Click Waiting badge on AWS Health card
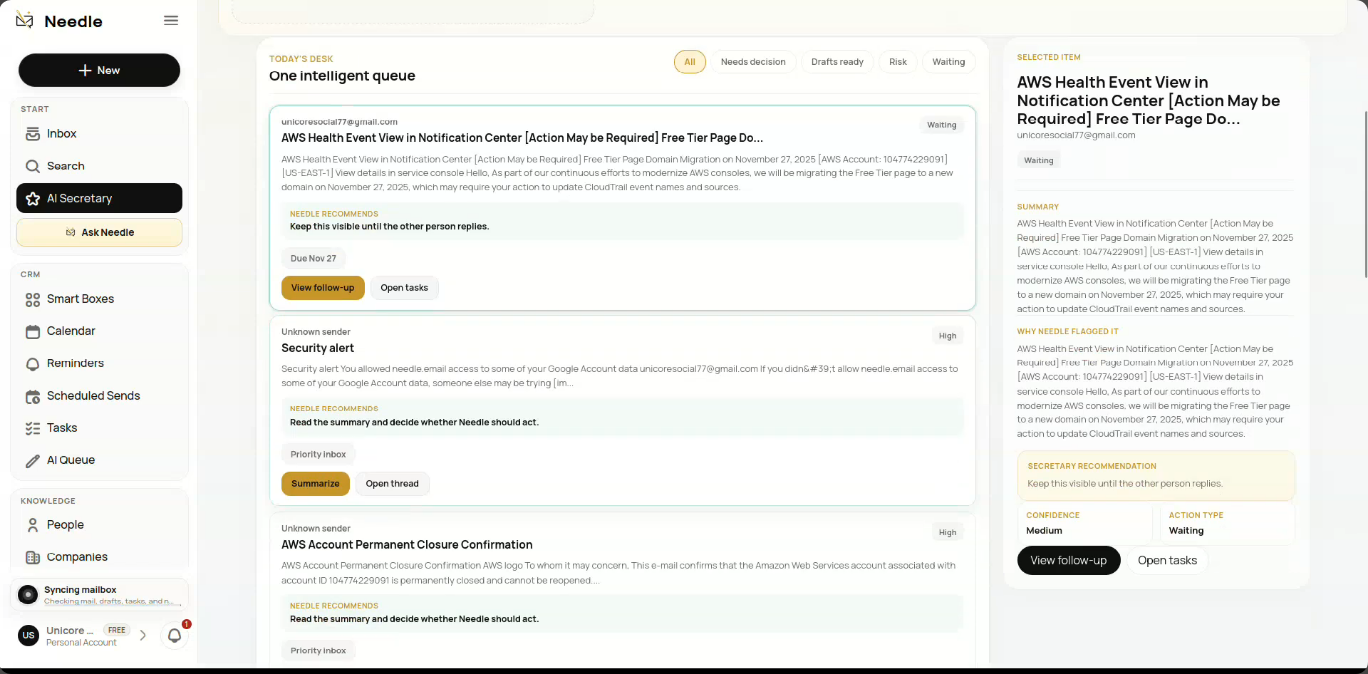 (x=942, y=125)
